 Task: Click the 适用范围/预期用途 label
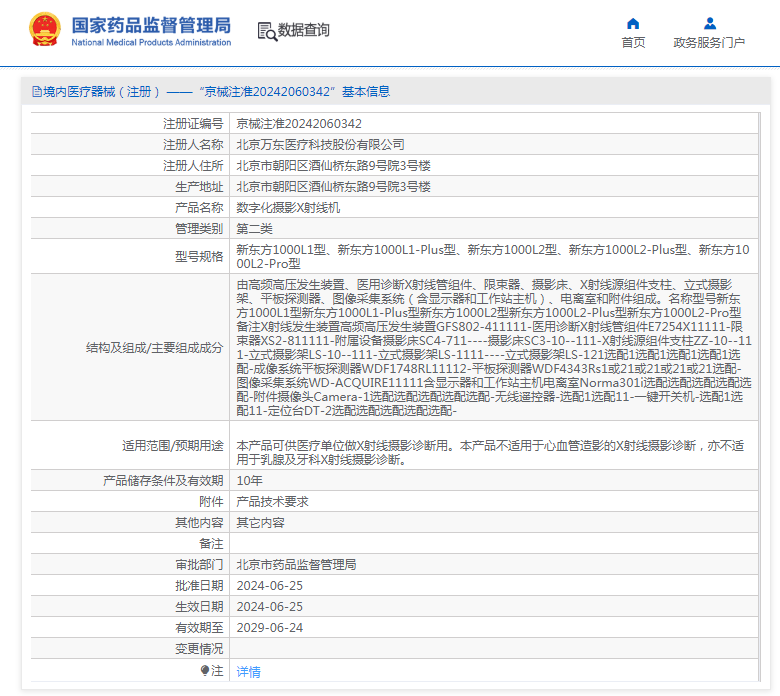[x=173, y=445]
